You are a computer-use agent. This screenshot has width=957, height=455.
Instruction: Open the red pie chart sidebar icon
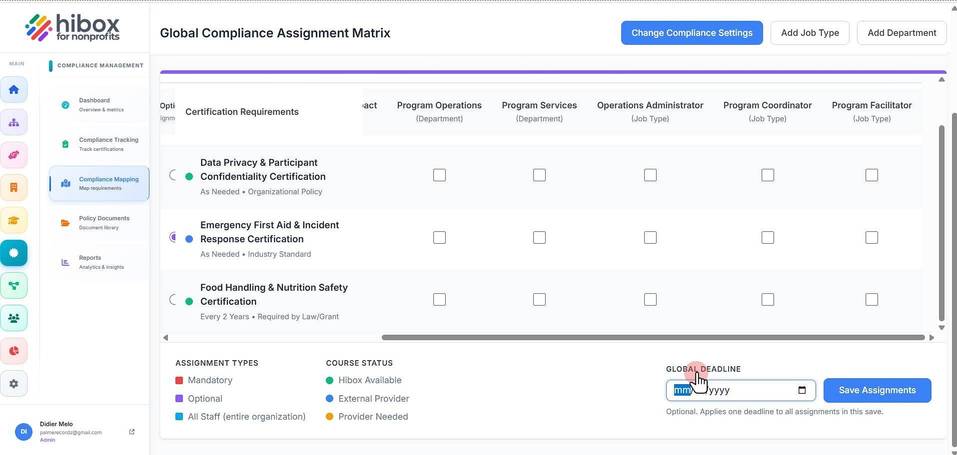tap(13, 351)
